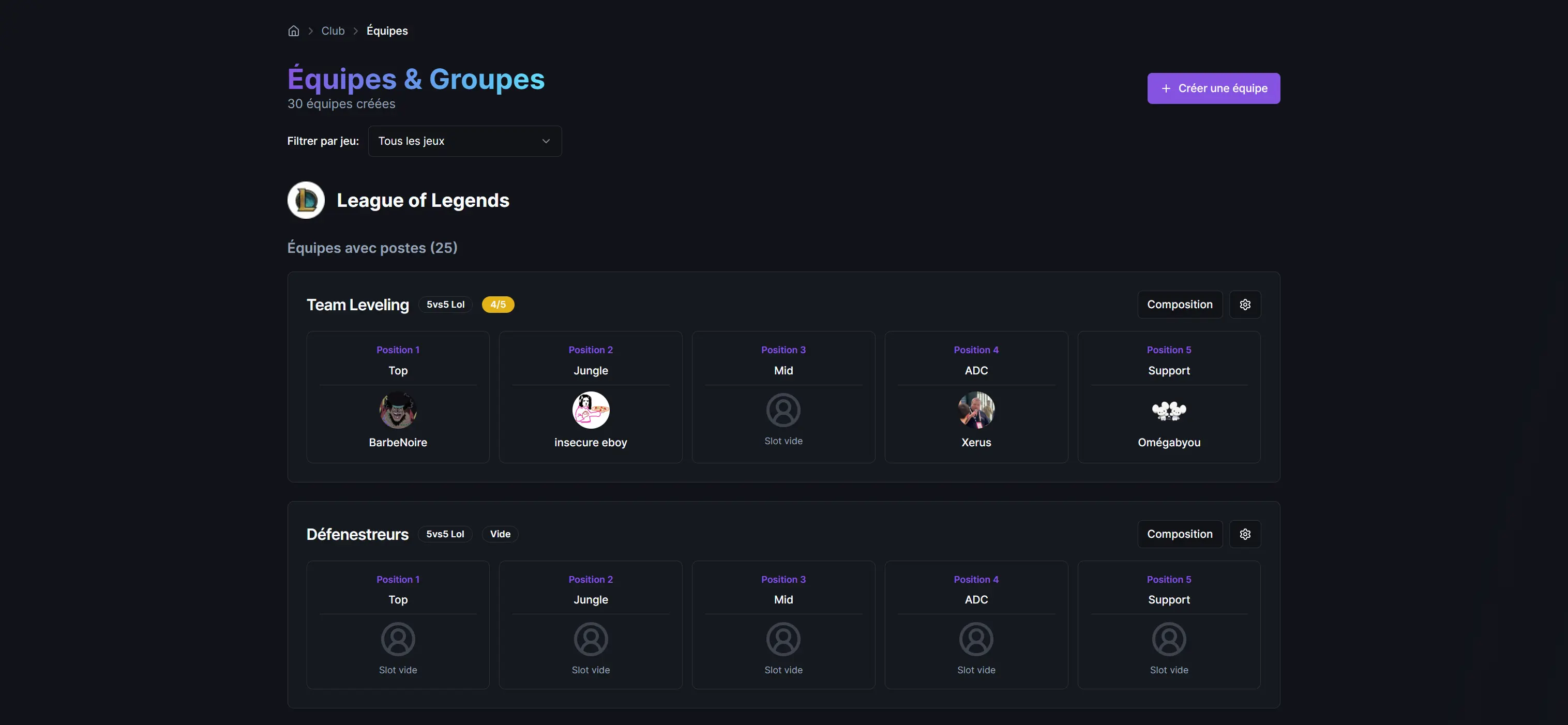Click the Vide badge on Défenestreurs
Image resolution: width=1568 pixels, height=725 pixels.
(x=500, y=534)
